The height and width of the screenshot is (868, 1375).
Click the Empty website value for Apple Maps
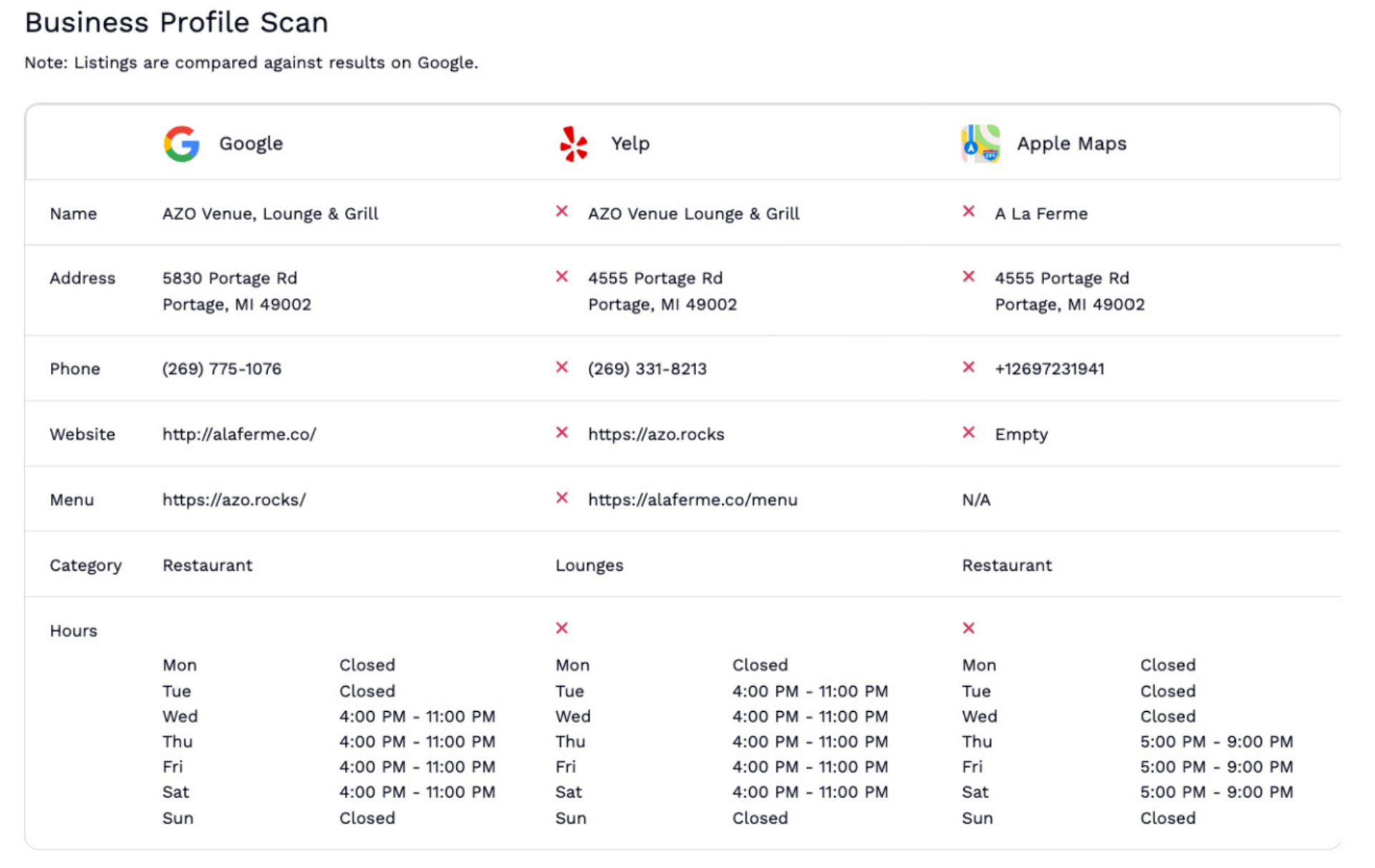(1021, 435)
